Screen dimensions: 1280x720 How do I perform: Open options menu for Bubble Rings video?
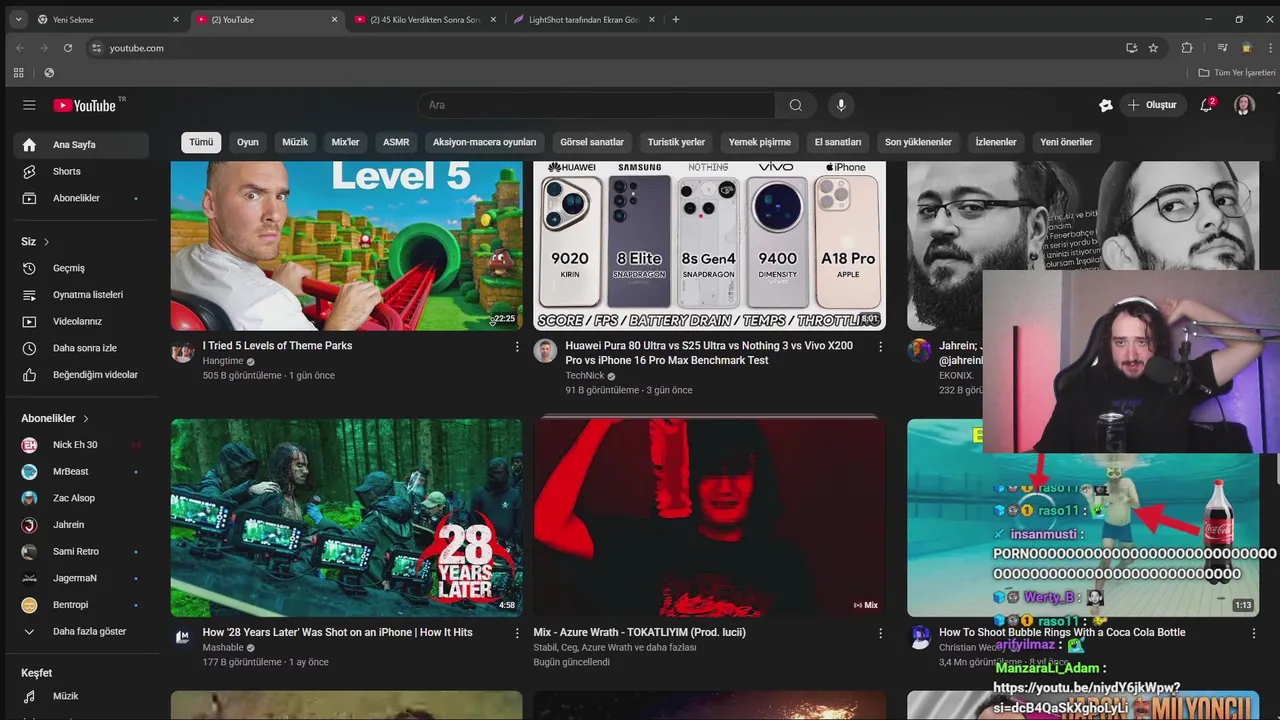tap(1254, 633)
